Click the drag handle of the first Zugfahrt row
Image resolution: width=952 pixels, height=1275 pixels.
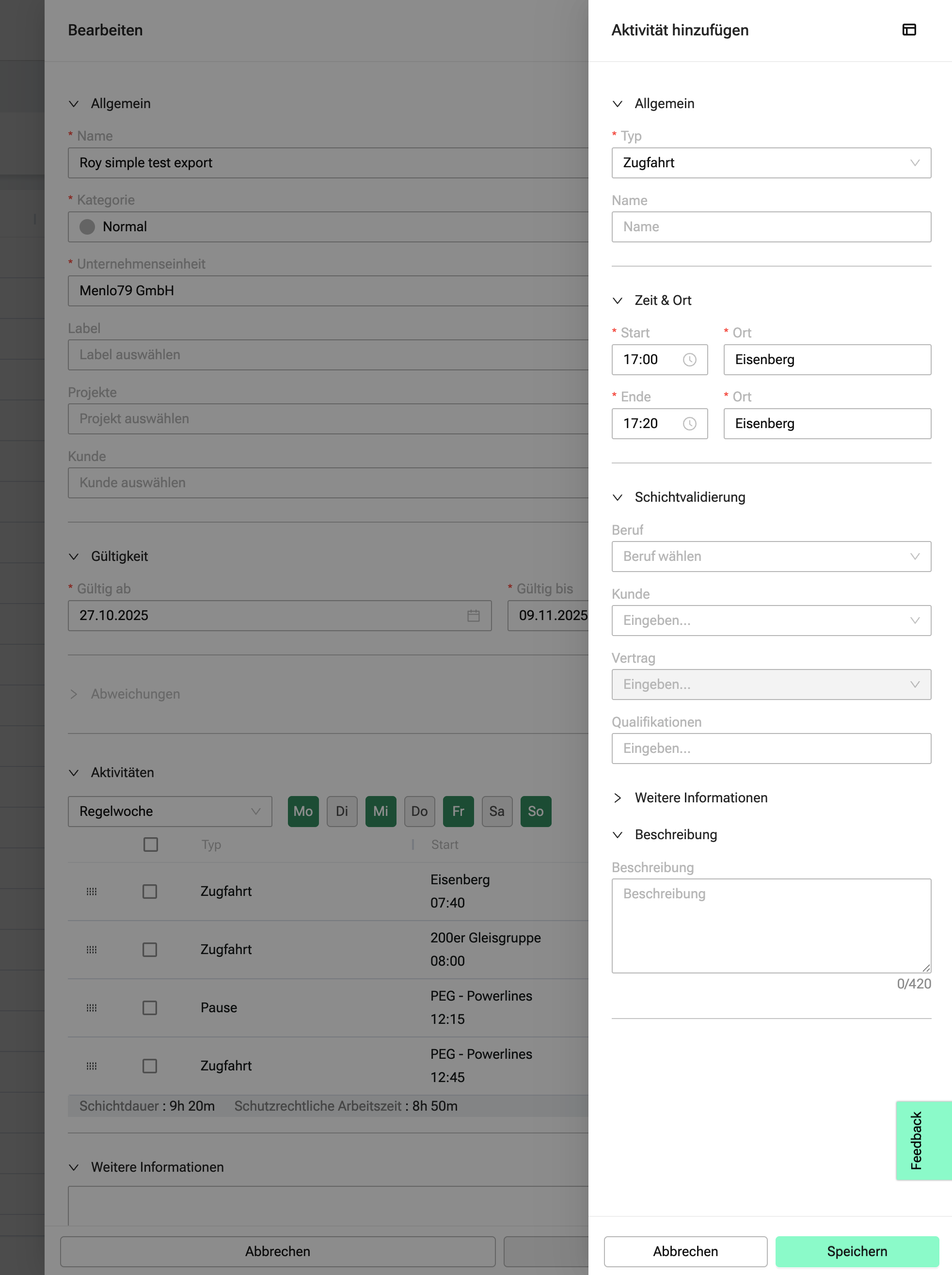pos(92,891)
